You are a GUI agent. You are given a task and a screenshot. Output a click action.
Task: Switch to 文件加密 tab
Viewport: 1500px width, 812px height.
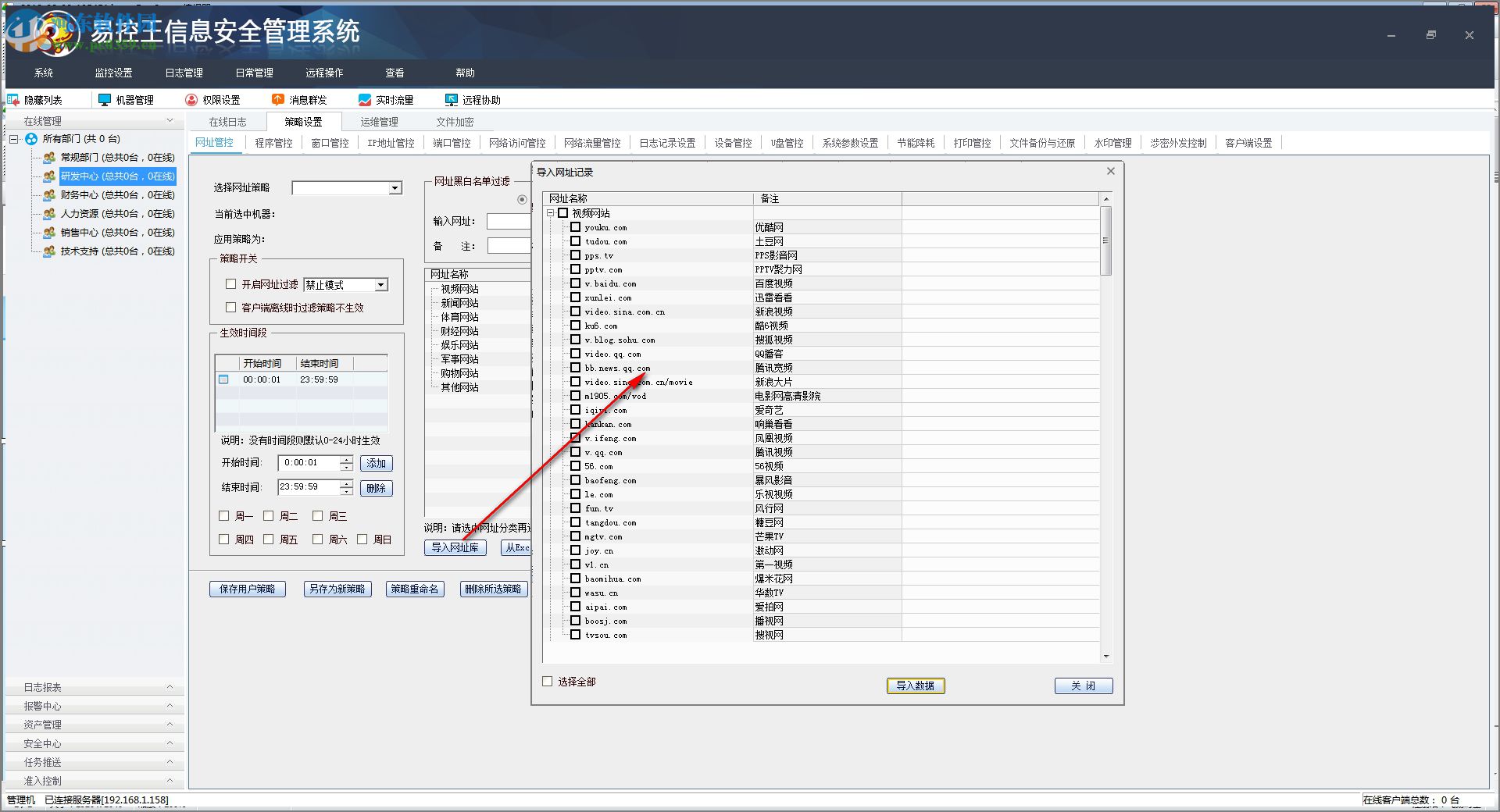click(455, 122)
